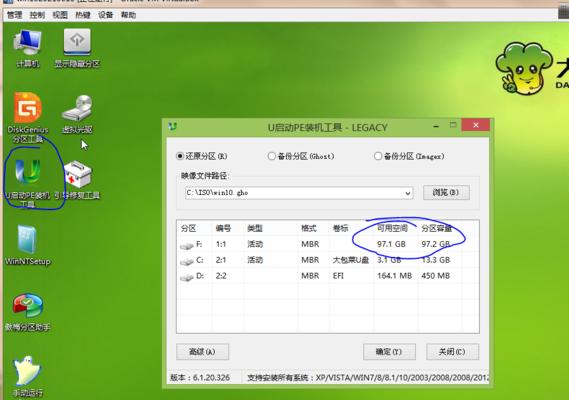Click the U启动 logo in dialog title bar
Image resolution: width=569 pixels, height=400 pixels.
pos(173,127)
